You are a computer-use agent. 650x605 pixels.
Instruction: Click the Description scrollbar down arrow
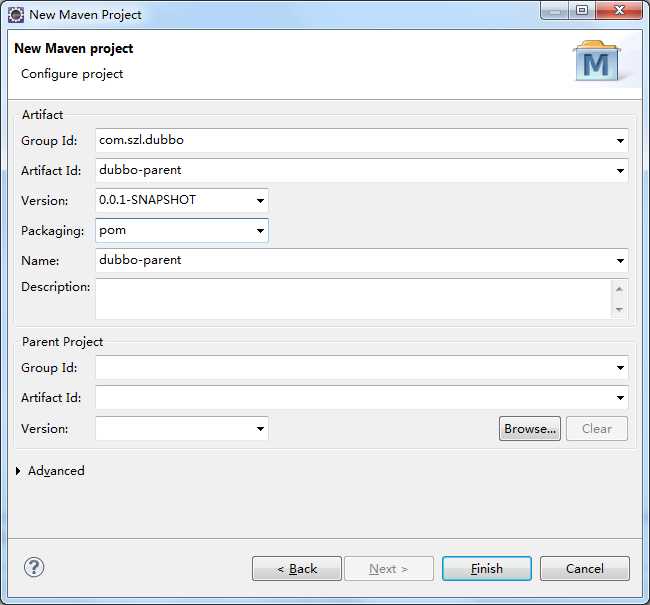point(619,309)
